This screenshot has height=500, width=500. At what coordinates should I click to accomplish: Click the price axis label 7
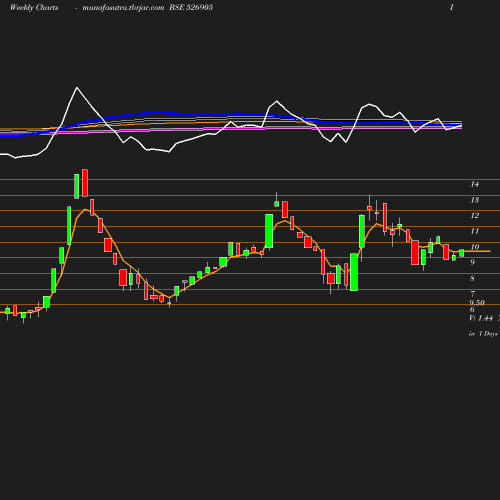(x=472, y=294)
